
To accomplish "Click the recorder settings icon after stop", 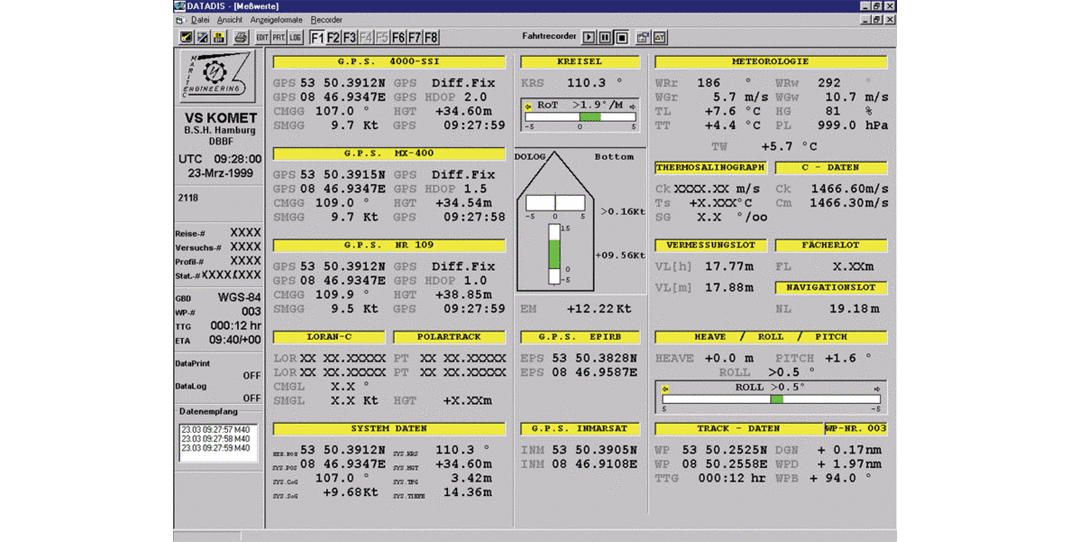I will tap(643, 38).
